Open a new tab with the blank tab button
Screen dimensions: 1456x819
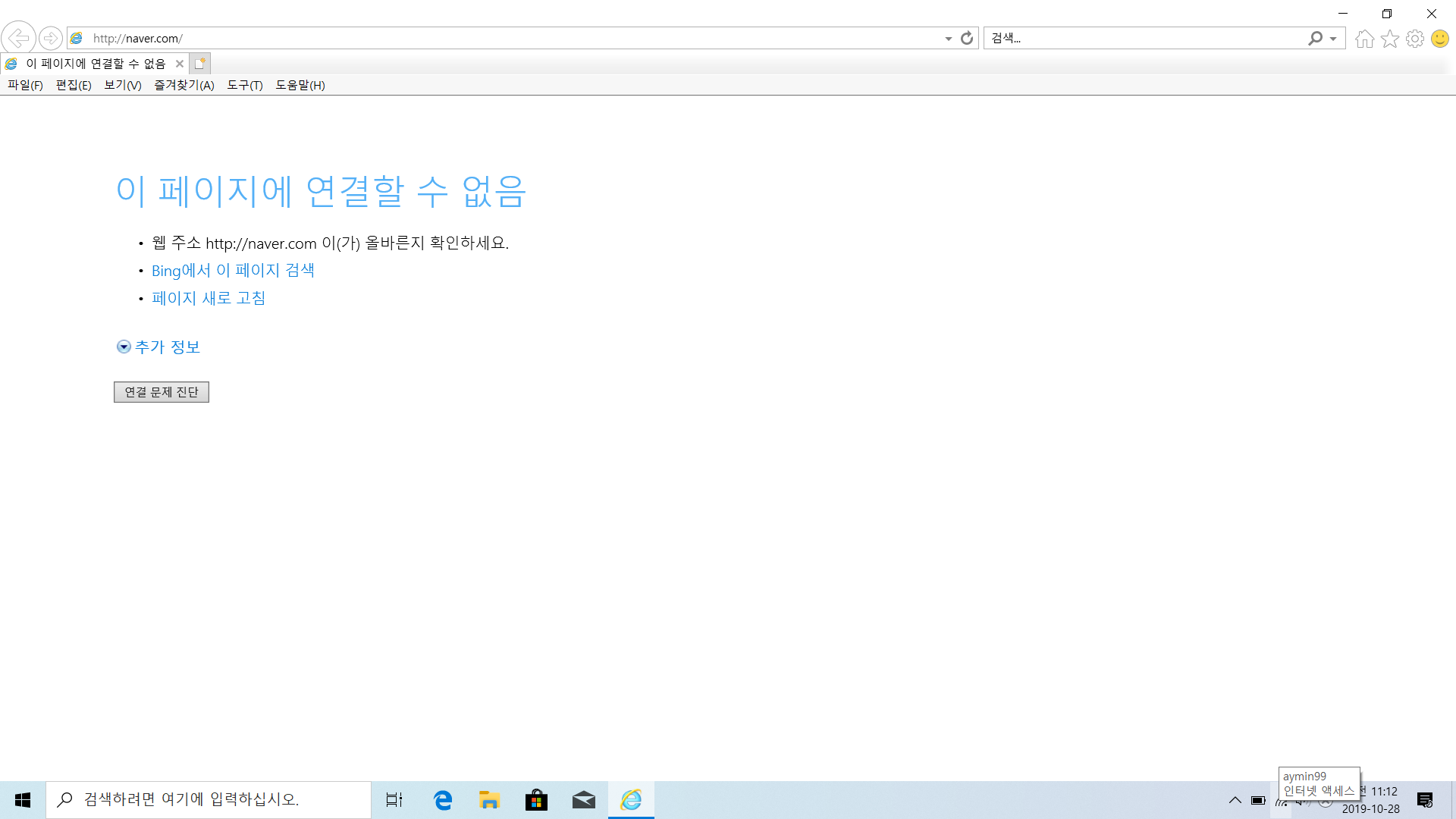click(199, 64)
